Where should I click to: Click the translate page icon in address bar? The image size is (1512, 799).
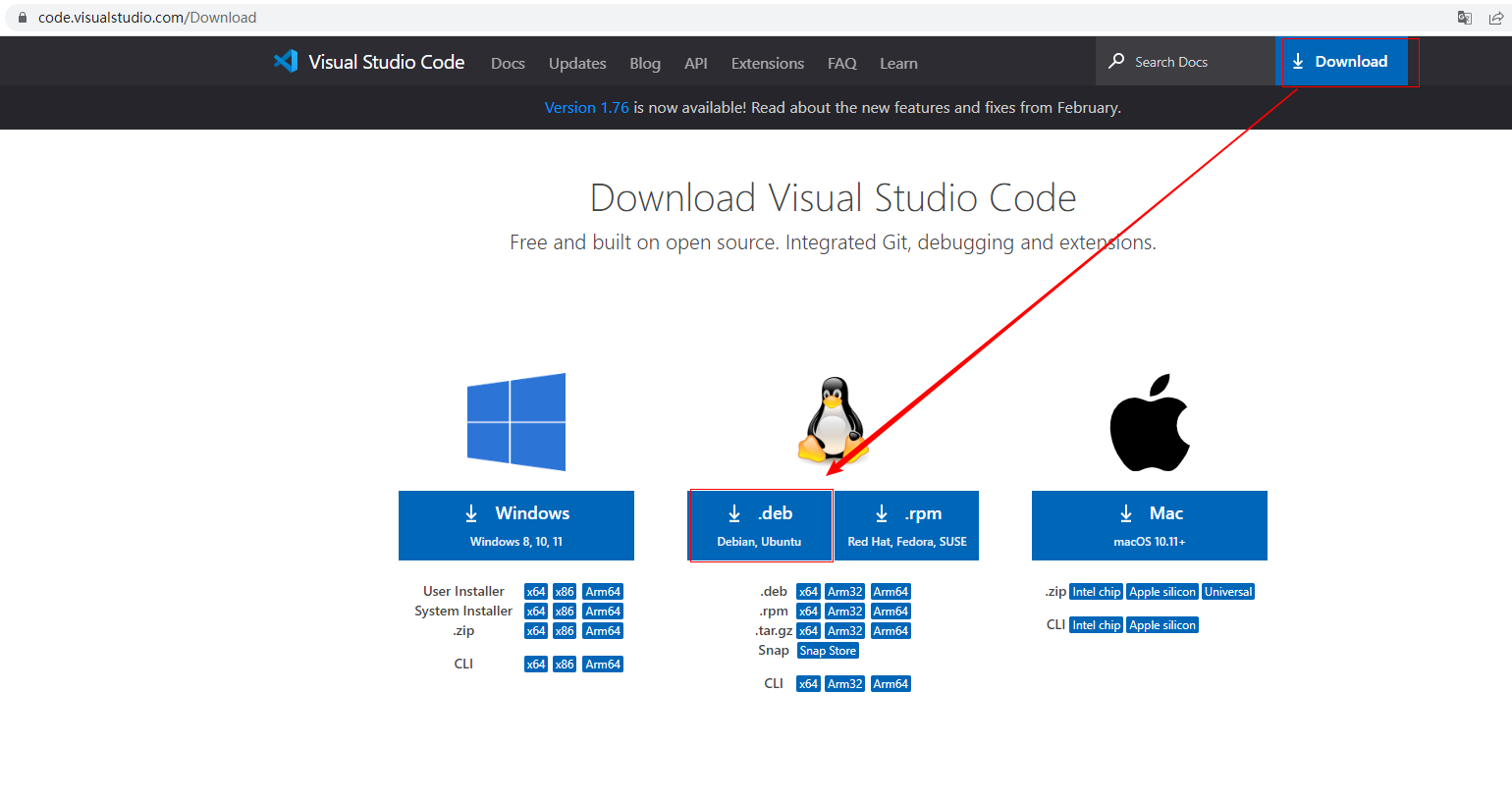(x=1465, y=18)
